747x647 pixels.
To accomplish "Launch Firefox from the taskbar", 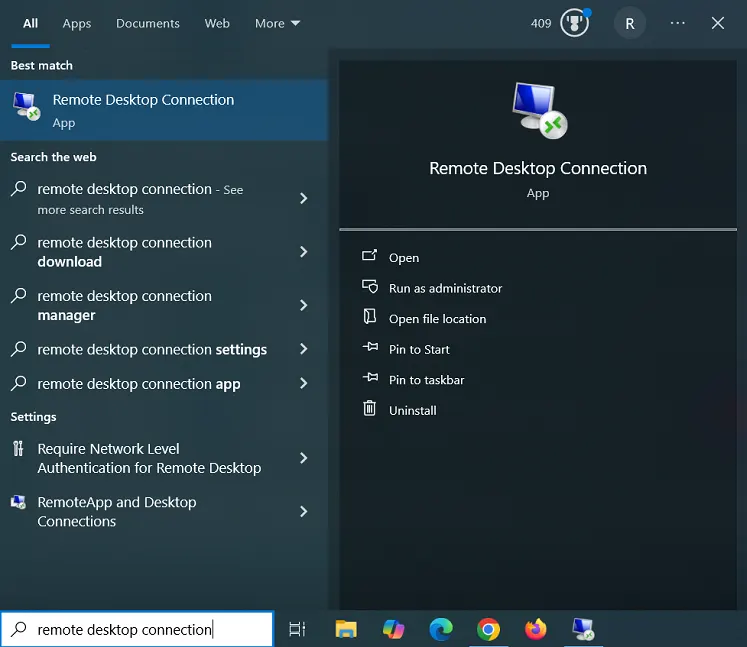I will point(536,629).
